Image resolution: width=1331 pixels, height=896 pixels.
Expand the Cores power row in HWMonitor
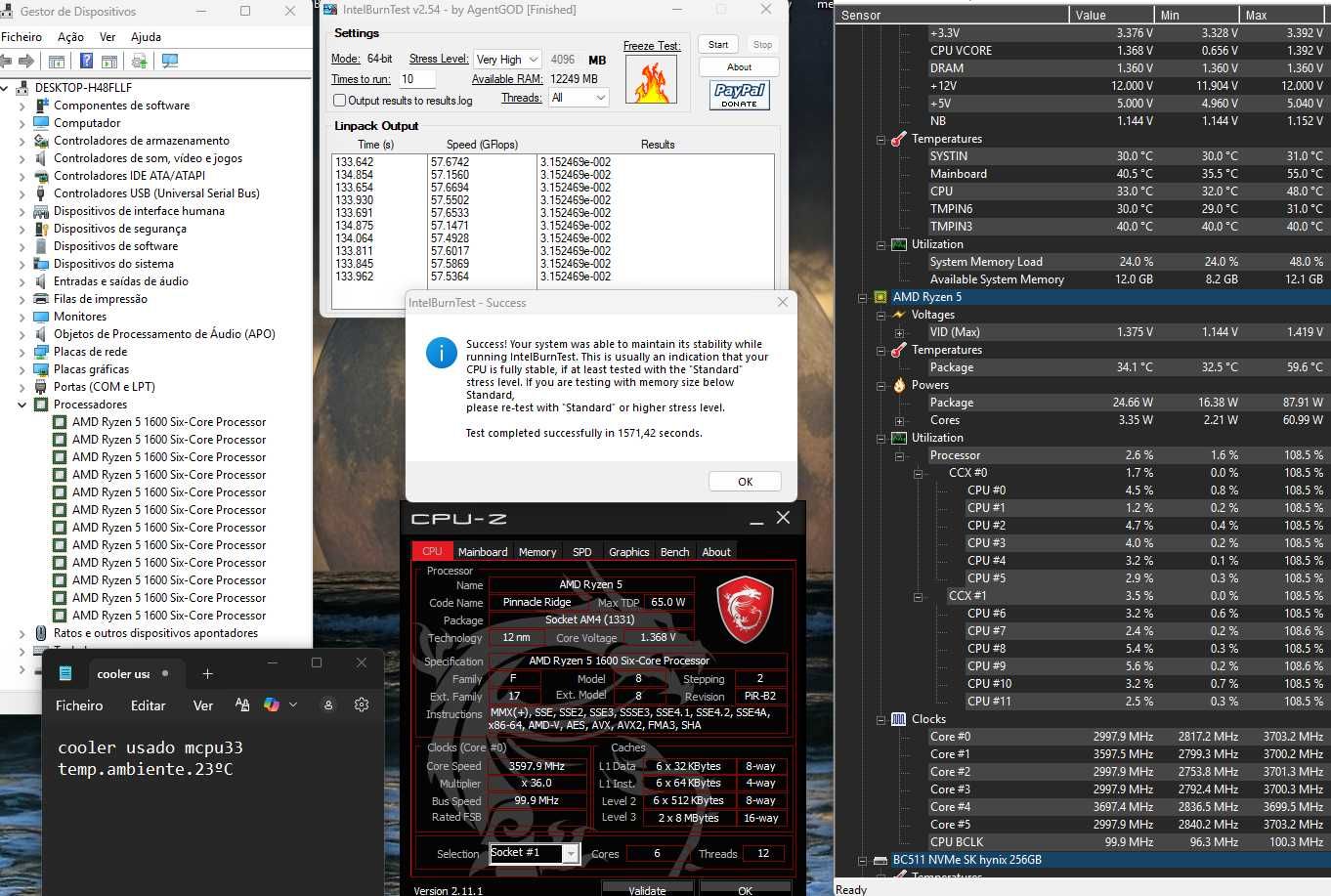tap(899, 420)
